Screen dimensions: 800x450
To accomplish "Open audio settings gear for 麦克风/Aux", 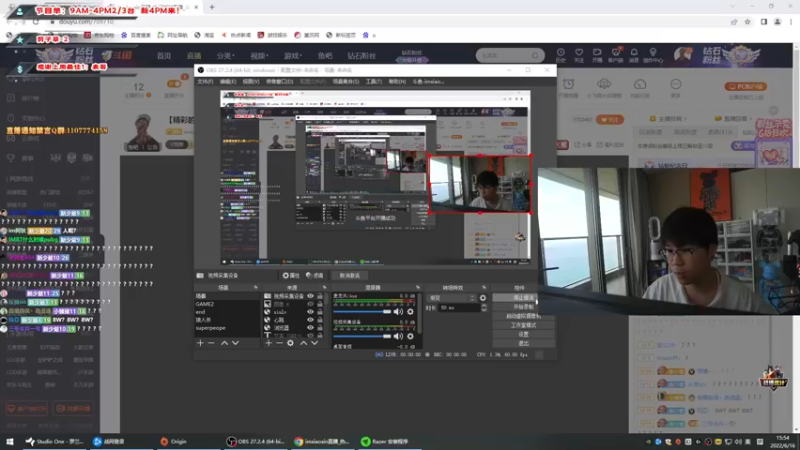I will [410, 311].
